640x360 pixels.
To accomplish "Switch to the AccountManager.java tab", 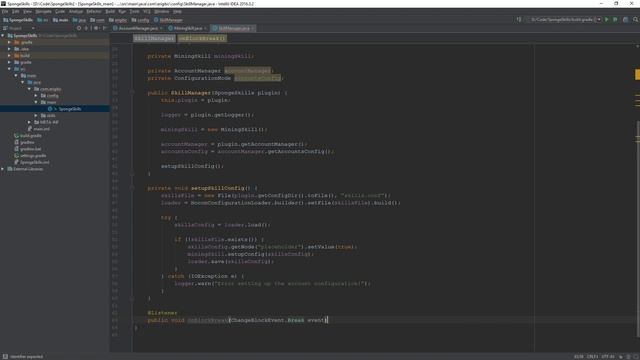I will tap(138, 28).
